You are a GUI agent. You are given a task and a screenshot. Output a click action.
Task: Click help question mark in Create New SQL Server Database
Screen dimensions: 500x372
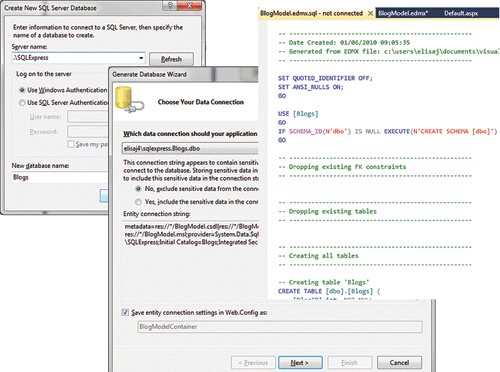pyautogui.click(x=170, y=5)
